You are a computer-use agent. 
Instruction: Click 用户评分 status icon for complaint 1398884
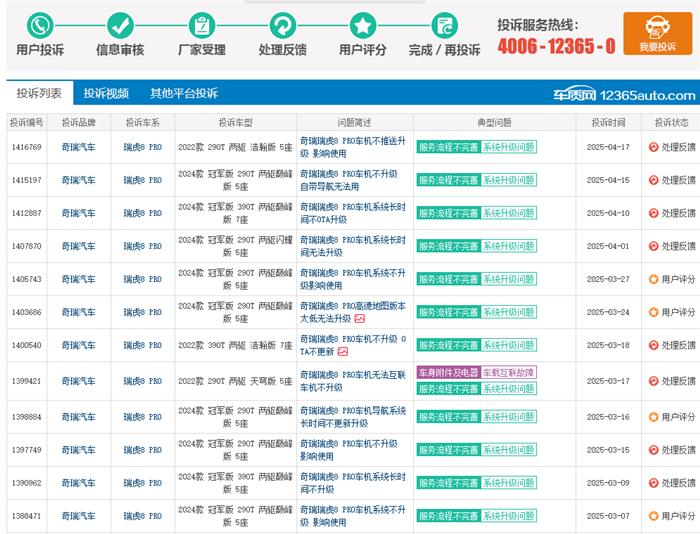[653, 417]
